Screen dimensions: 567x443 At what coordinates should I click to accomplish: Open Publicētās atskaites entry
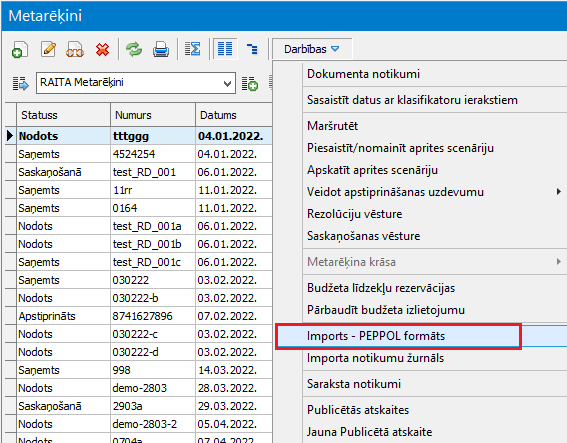pyautogui.click(x=358, y=410)
